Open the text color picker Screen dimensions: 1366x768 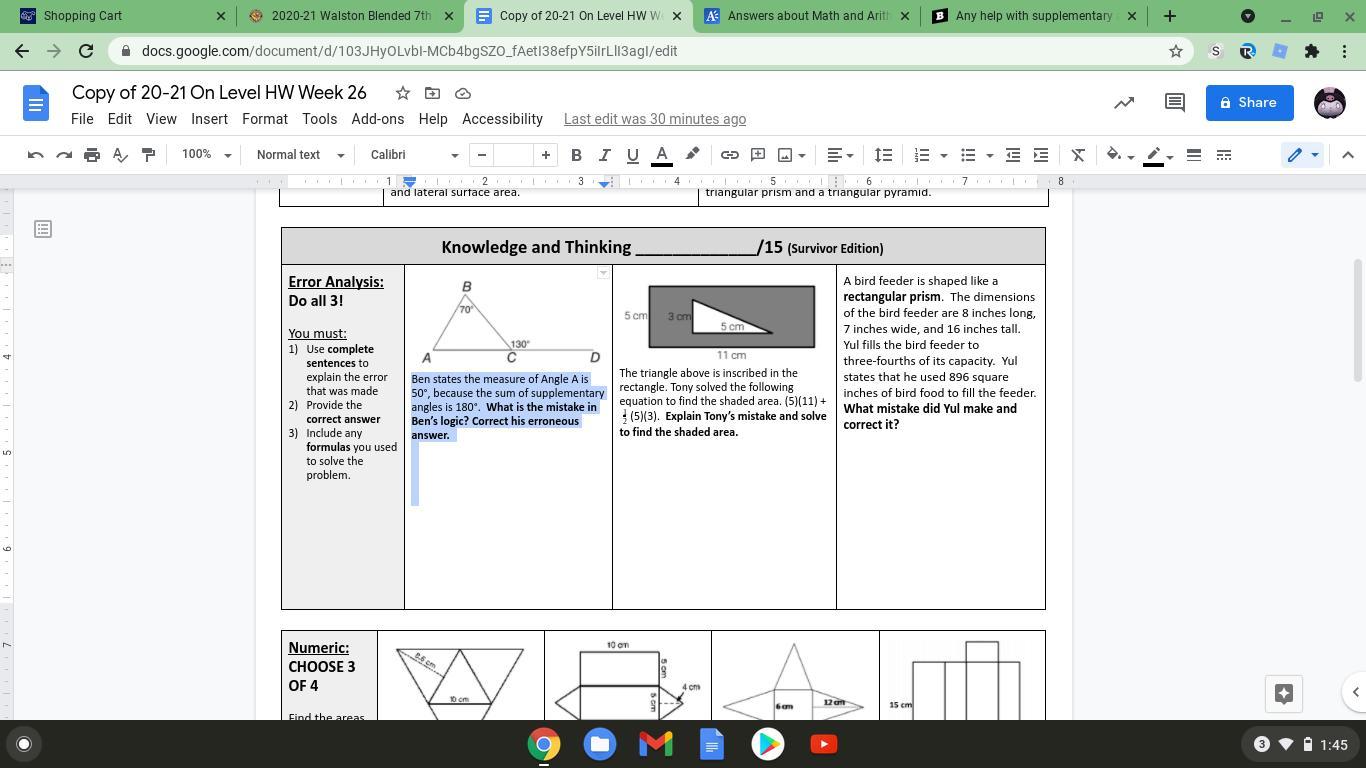pyautogui.click(x=661, y=155)
